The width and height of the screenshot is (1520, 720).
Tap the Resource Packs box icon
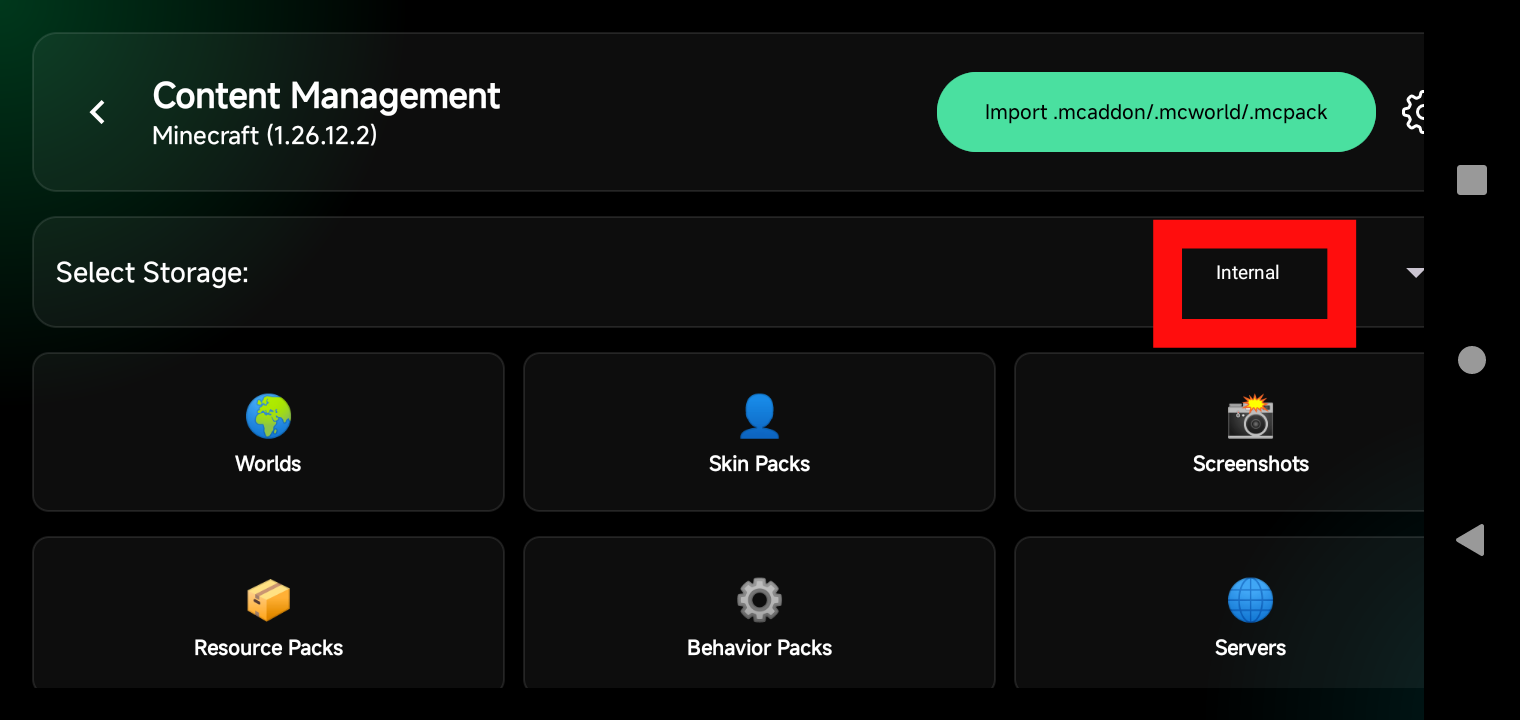pyautogui.click(x=268, y=600)
